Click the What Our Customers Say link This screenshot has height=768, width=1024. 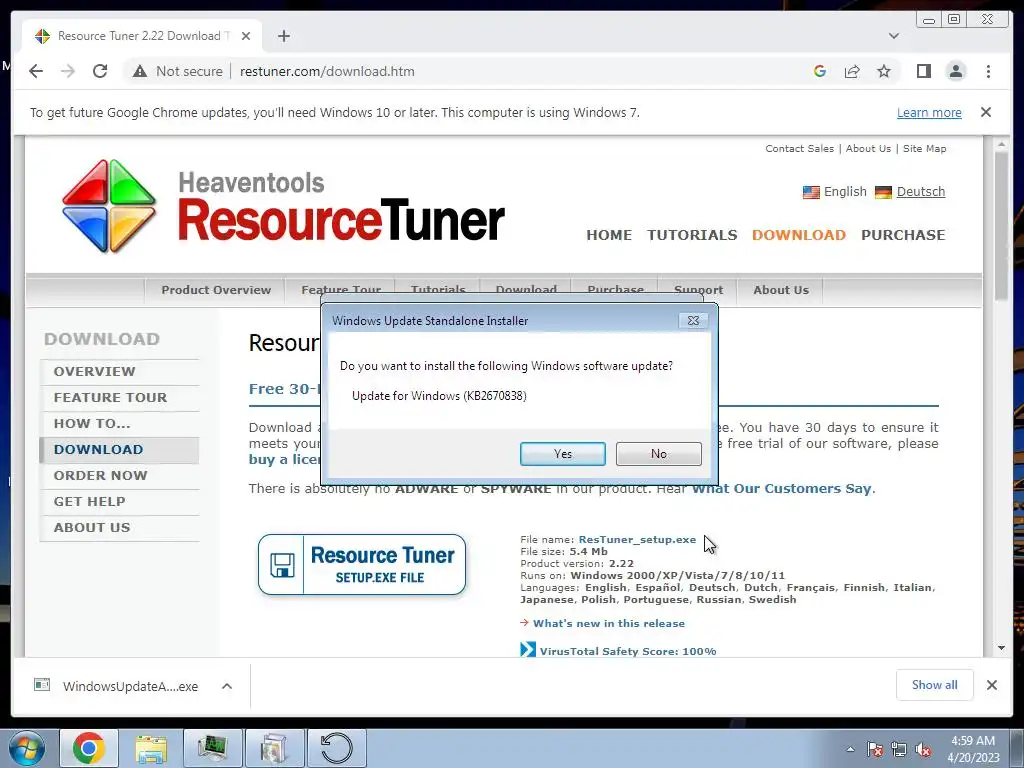pyautogui.click(x=782, y=488)
